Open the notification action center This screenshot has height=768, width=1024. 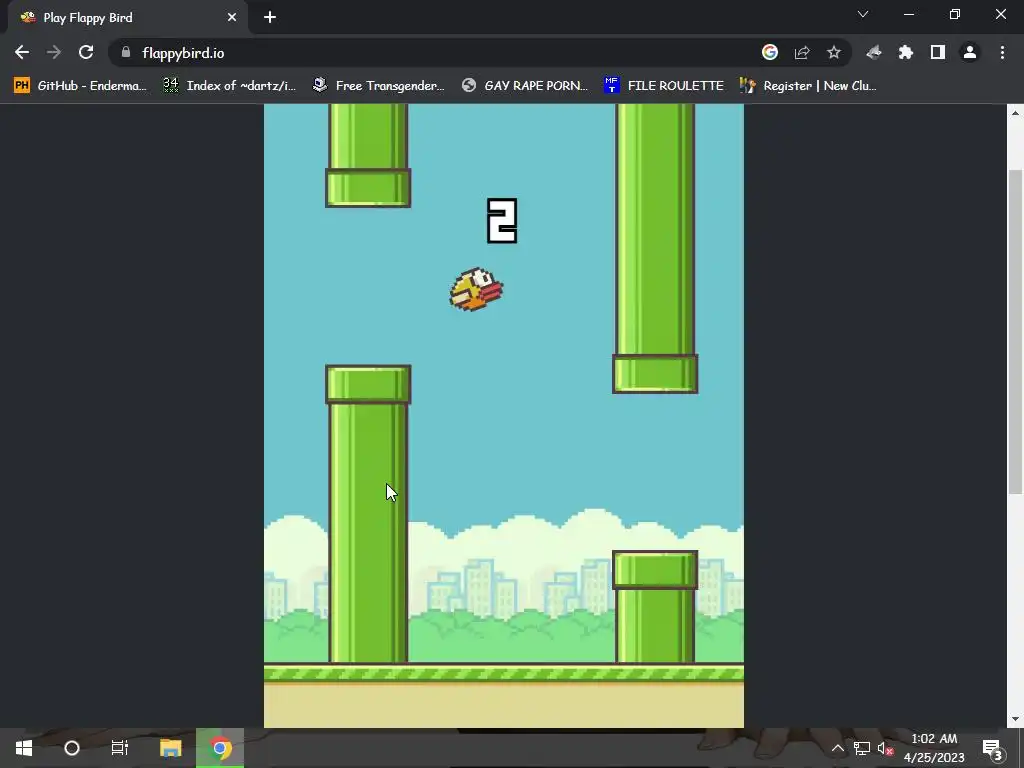pos(991,748)
